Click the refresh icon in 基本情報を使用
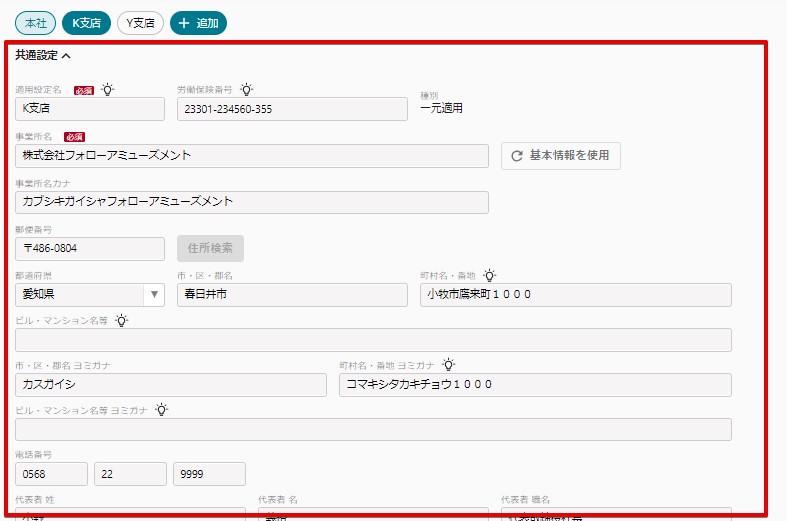 coord(517,156)
